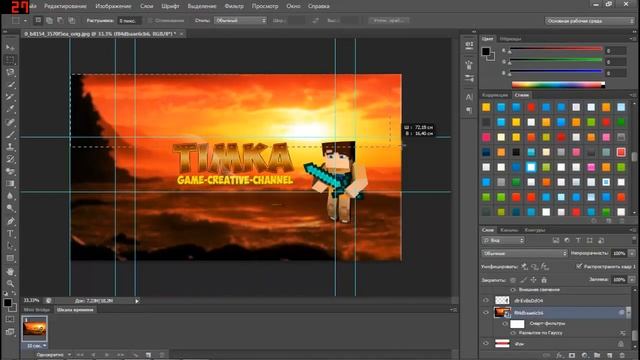Open the layer filter kind dropdown
The width and height of the screenshot is (640, 360).
pyautogui.click(x=503, y=240)
